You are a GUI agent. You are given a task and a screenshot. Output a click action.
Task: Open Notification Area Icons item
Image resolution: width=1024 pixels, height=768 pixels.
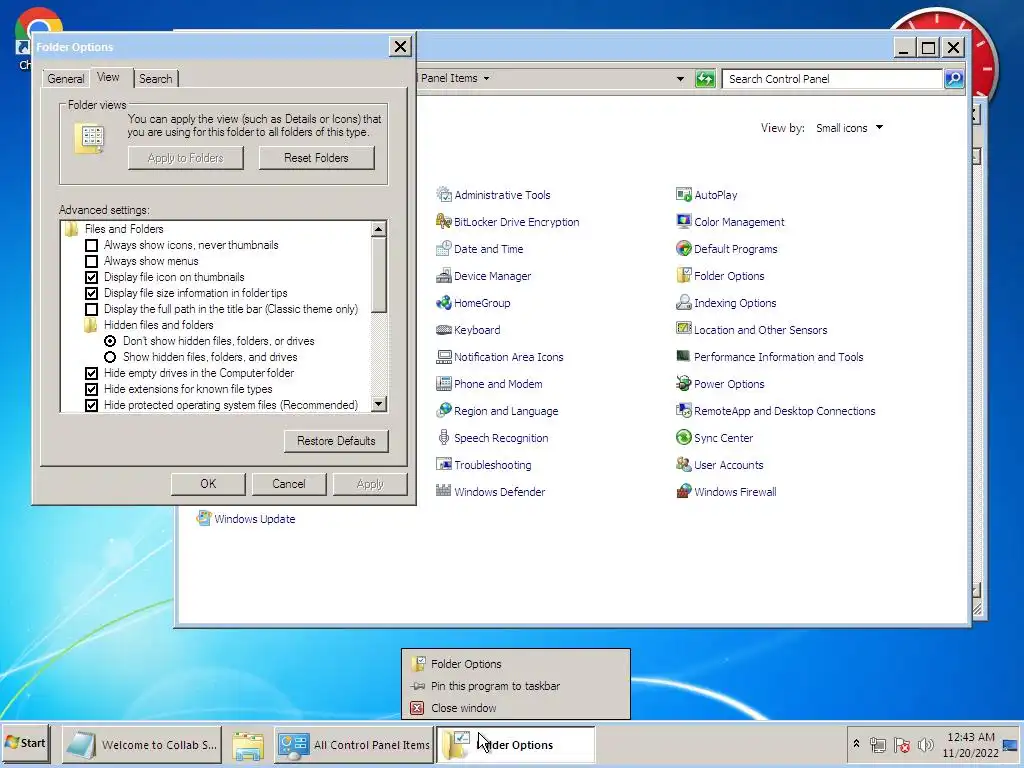tap(500, 357)
